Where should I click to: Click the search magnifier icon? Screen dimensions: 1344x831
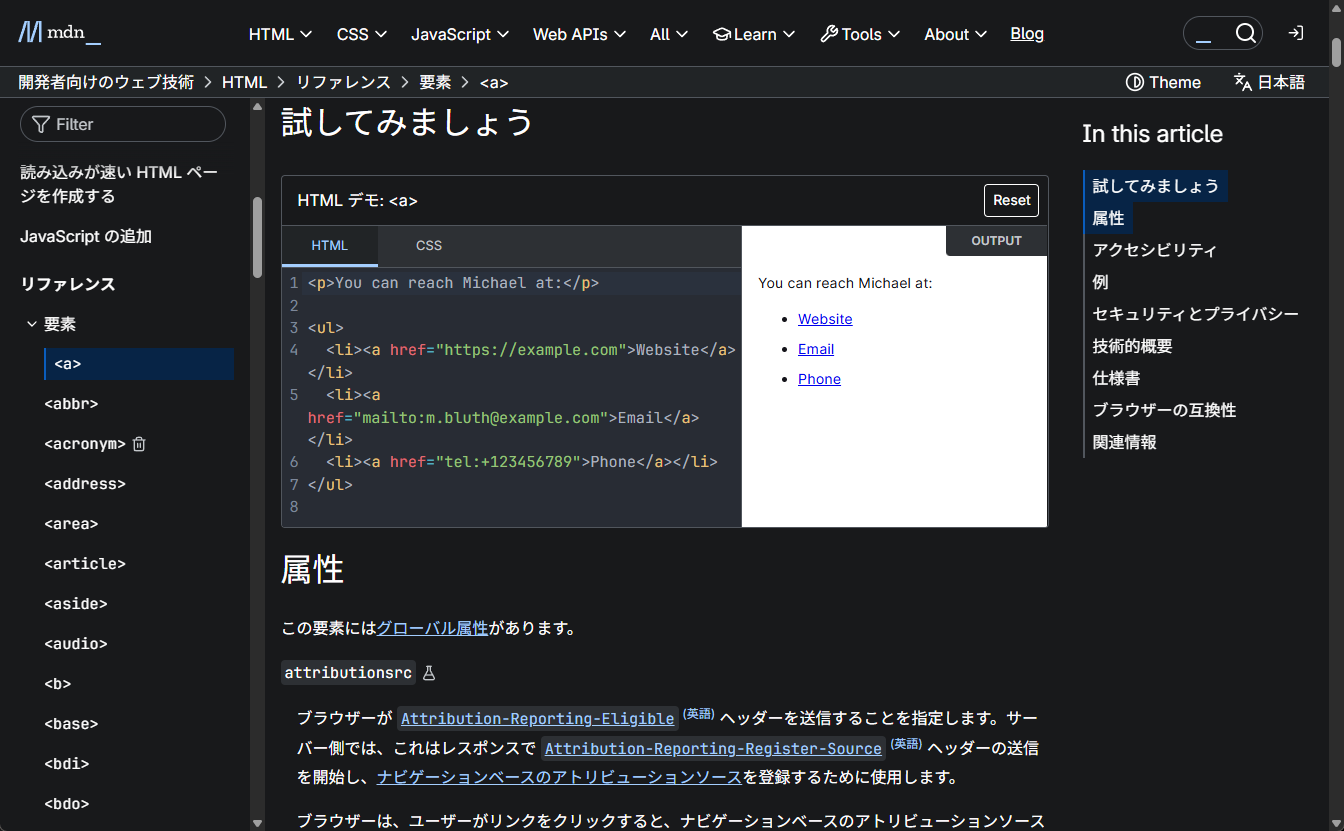coord(1245,33)
